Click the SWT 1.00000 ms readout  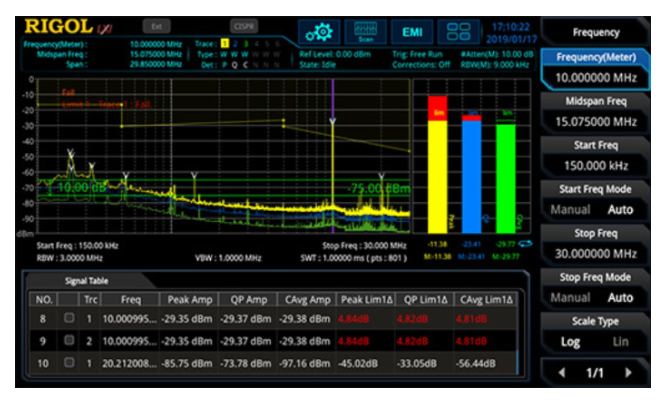[x=353, y=258]
